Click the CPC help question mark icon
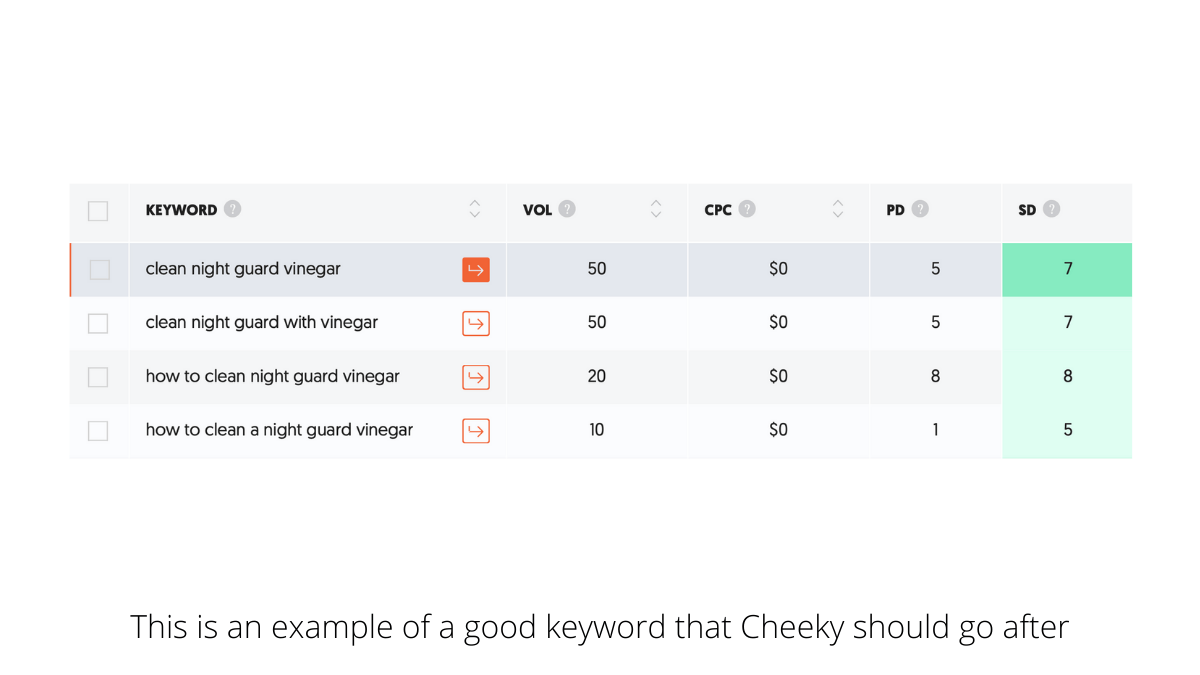1200x675 pixels. [747, 209]
